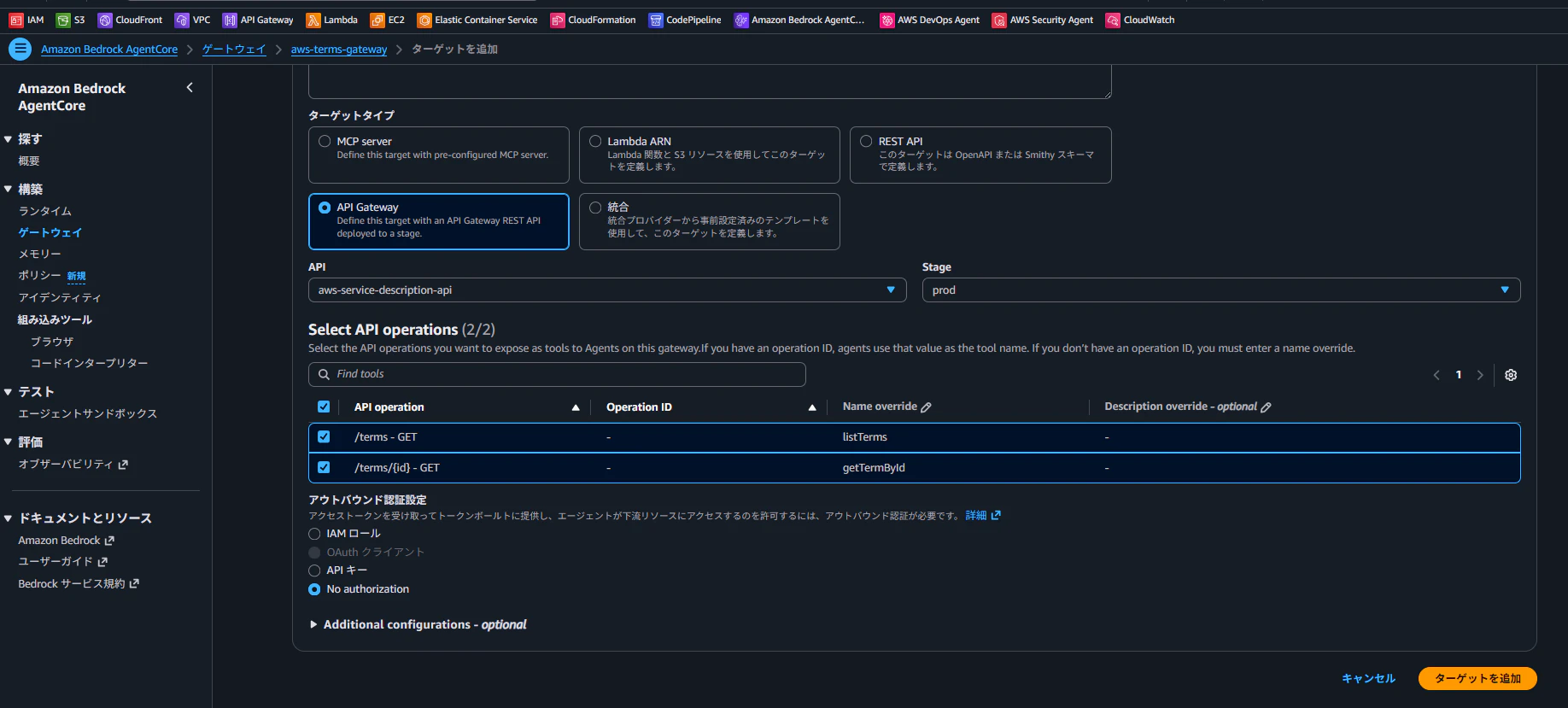Open CloudFront shortcut icon
The width and height of the screenshot is (1568, 708).
click(105, 20)
